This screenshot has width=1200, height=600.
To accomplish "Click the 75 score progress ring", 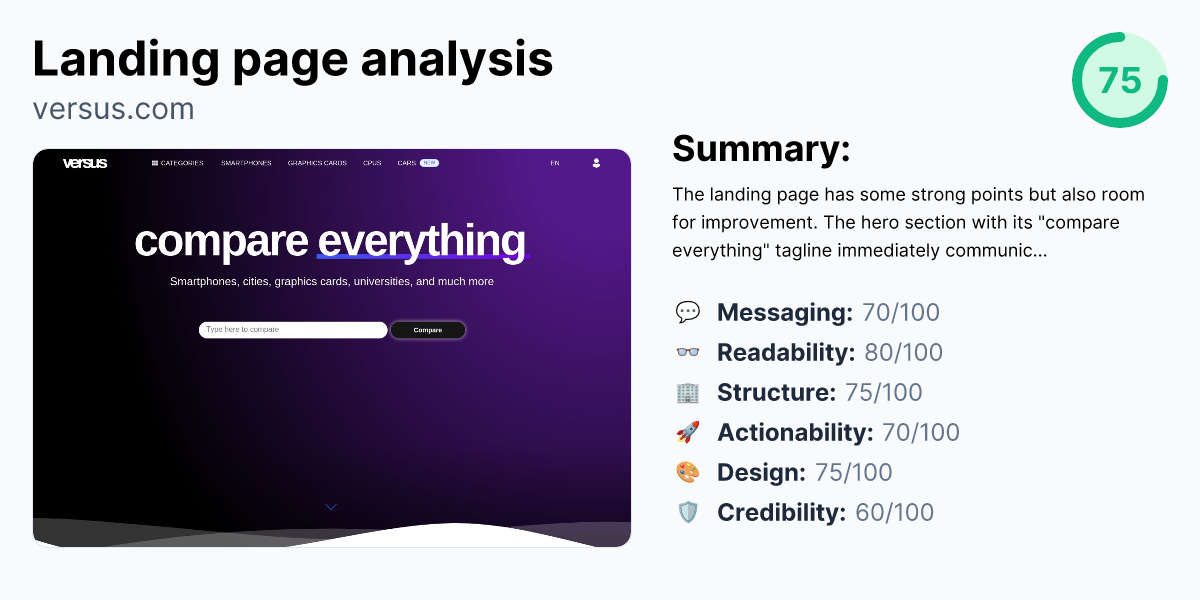I will click(1119, 80).
